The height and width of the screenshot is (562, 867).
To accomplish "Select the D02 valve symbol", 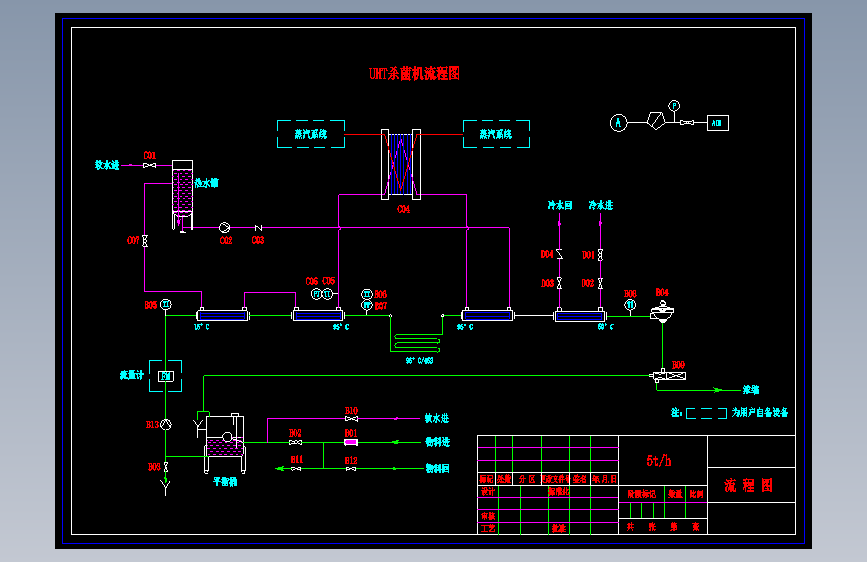I will coord(600,283).
